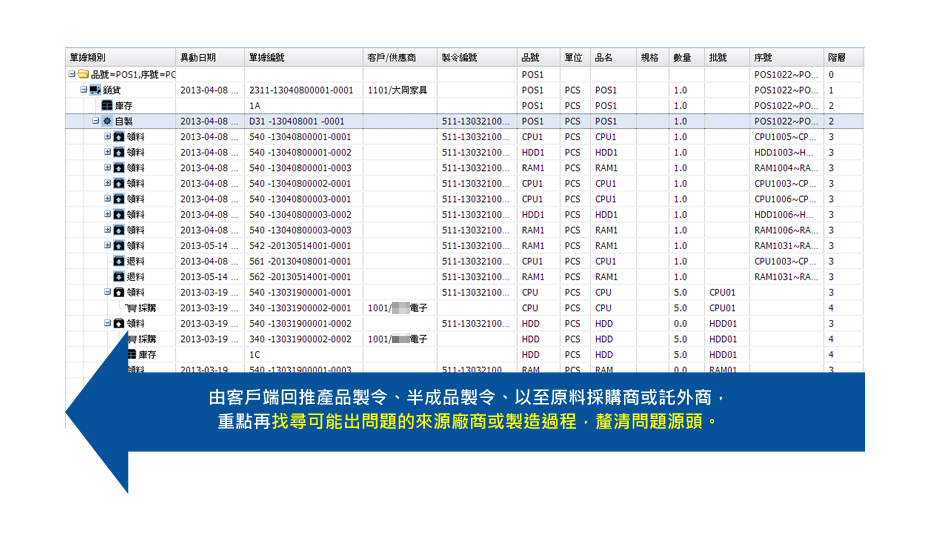Viewport: 930px width, 540px height.
Task: Expand the 領料 row 540-13040800001-0002
Action: [x=108, y=153]
